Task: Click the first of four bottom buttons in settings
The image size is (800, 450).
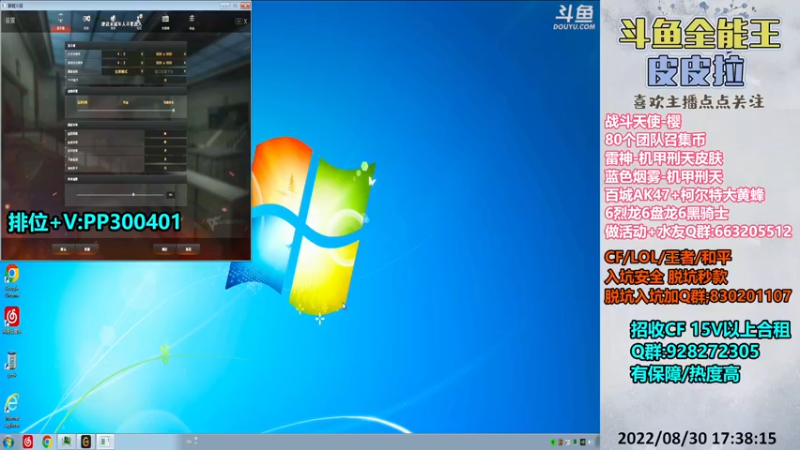Action: click(x=63, y=249)
